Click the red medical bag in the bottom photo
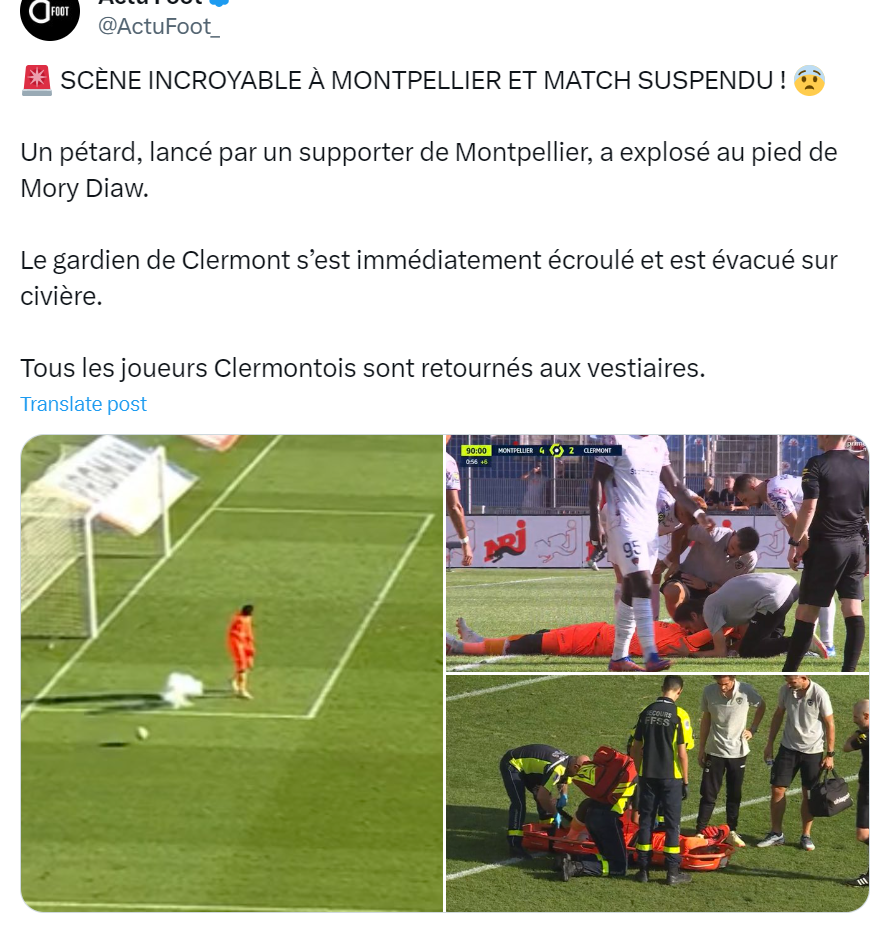The width and height of the screenshot is (878, 940). [608, 772]
